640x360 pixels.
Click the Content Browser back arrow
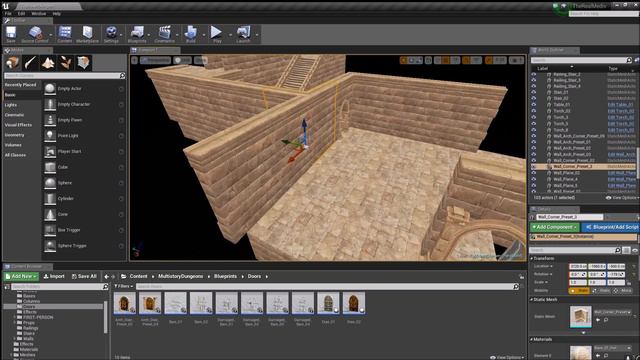[x=107, y=277]
